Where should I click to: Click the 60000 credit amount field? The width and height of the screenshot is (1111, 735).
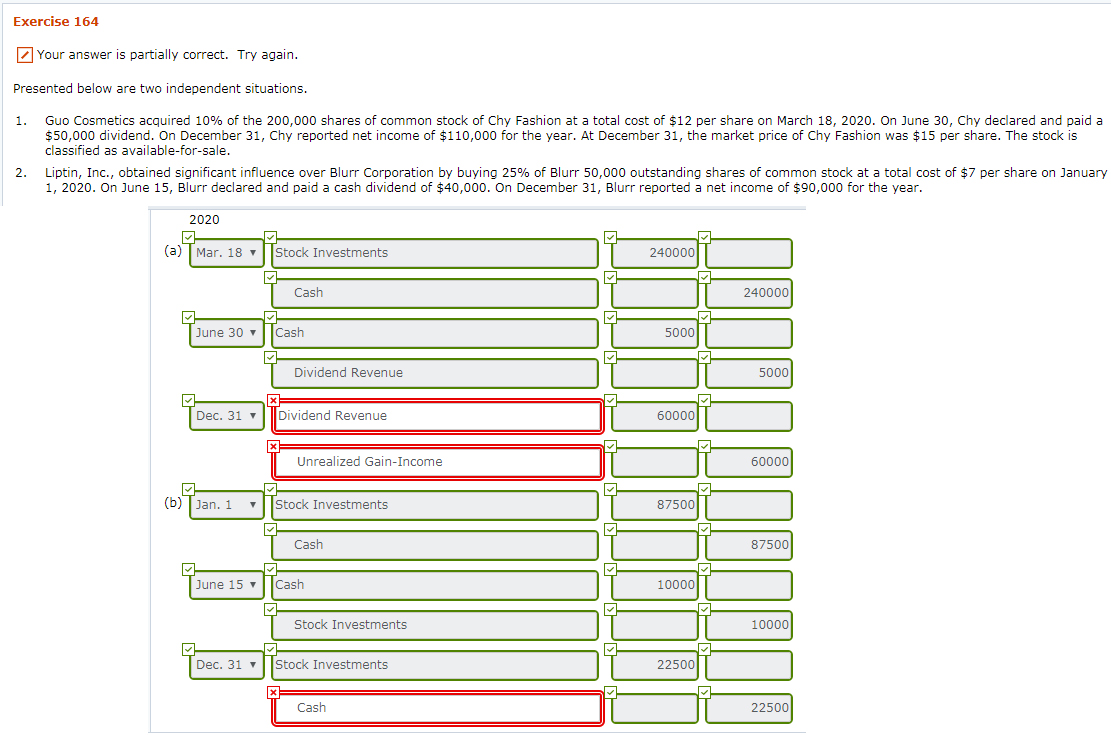coord(749,462)
